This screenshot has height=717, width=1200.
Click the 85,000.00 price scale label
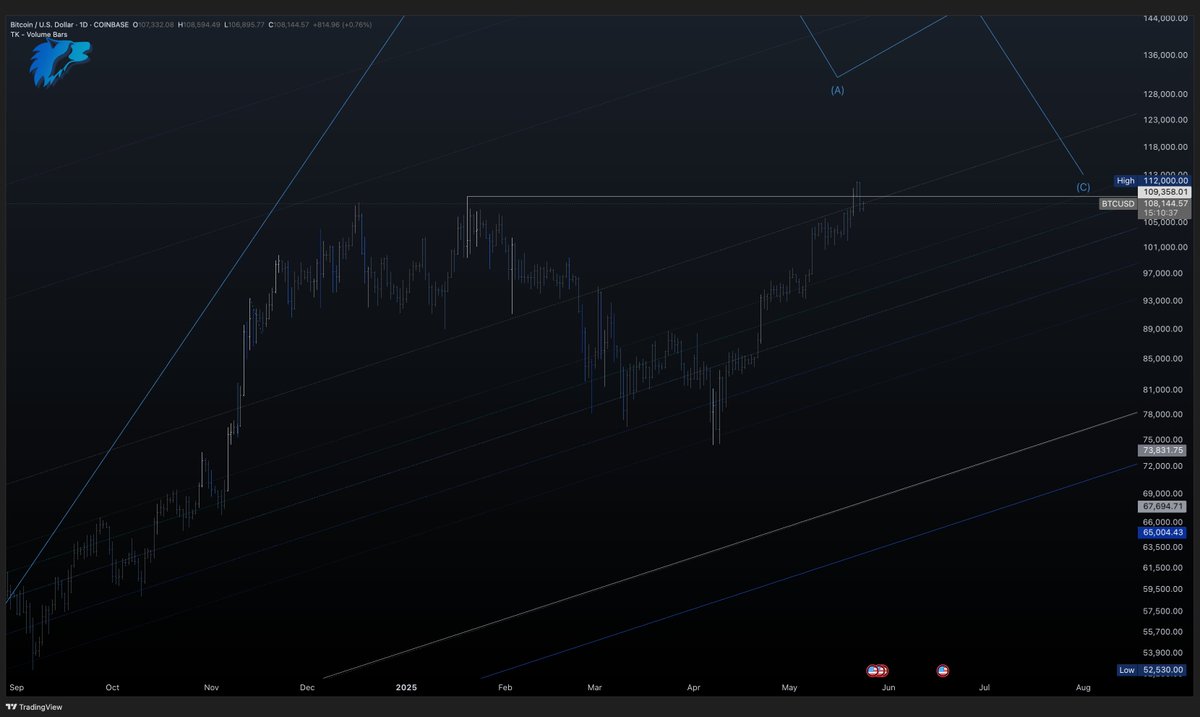[1165, 358]
